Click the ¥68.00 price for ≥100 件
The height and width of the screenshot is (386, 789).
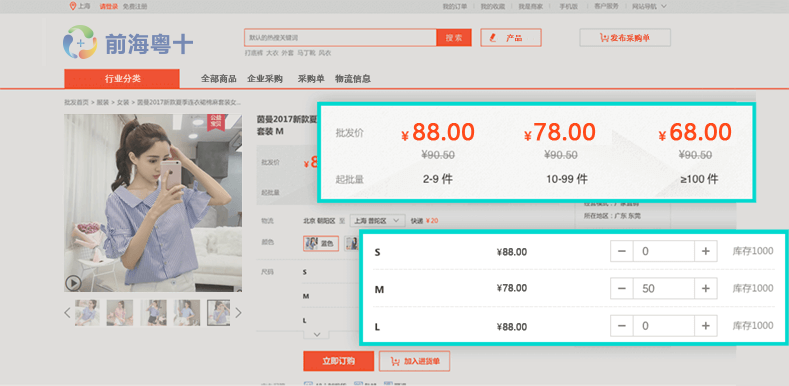(695, 133)
